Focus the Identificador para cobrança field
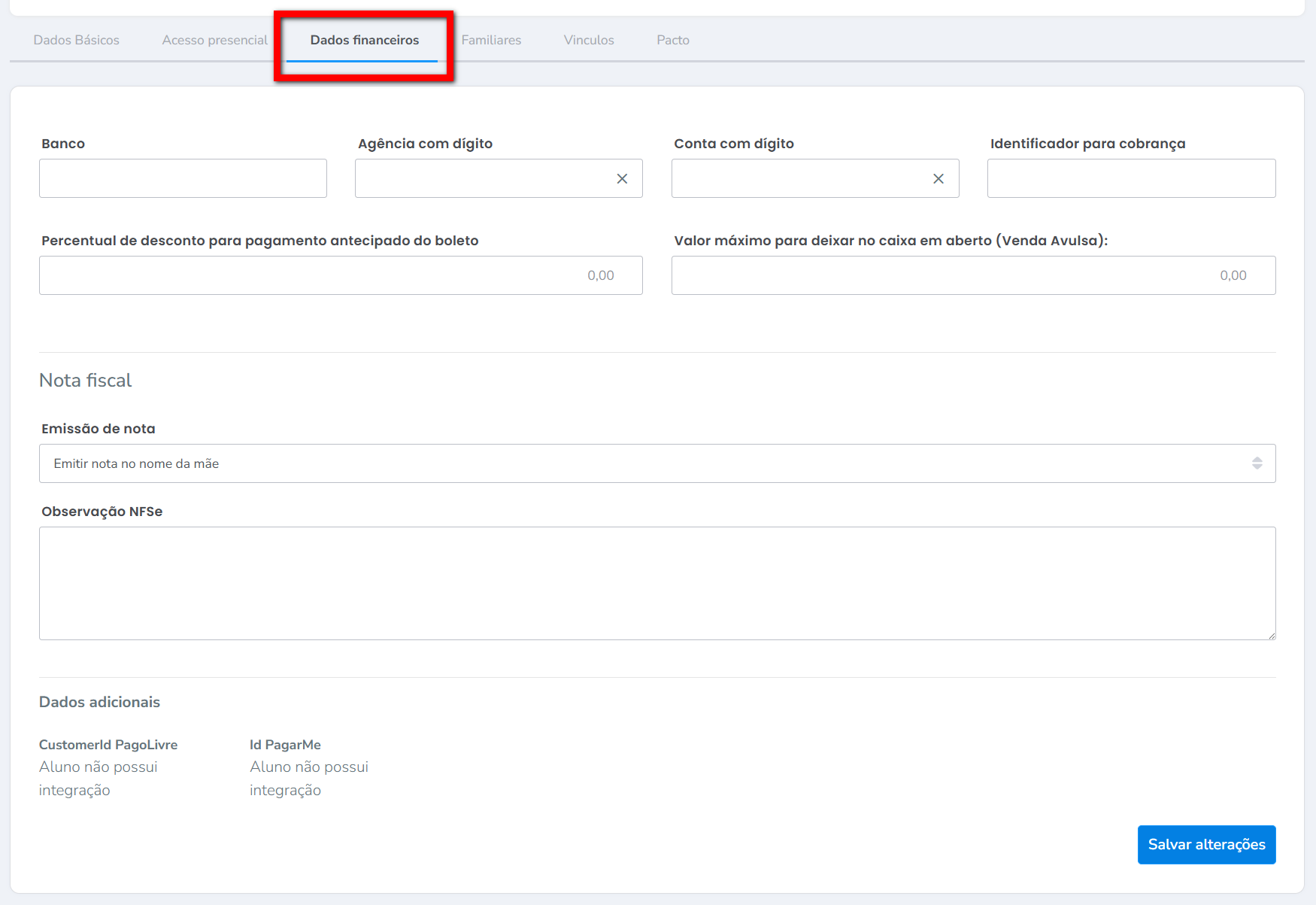Screen dimensions: 1316x905 (x=1130, y=178)
